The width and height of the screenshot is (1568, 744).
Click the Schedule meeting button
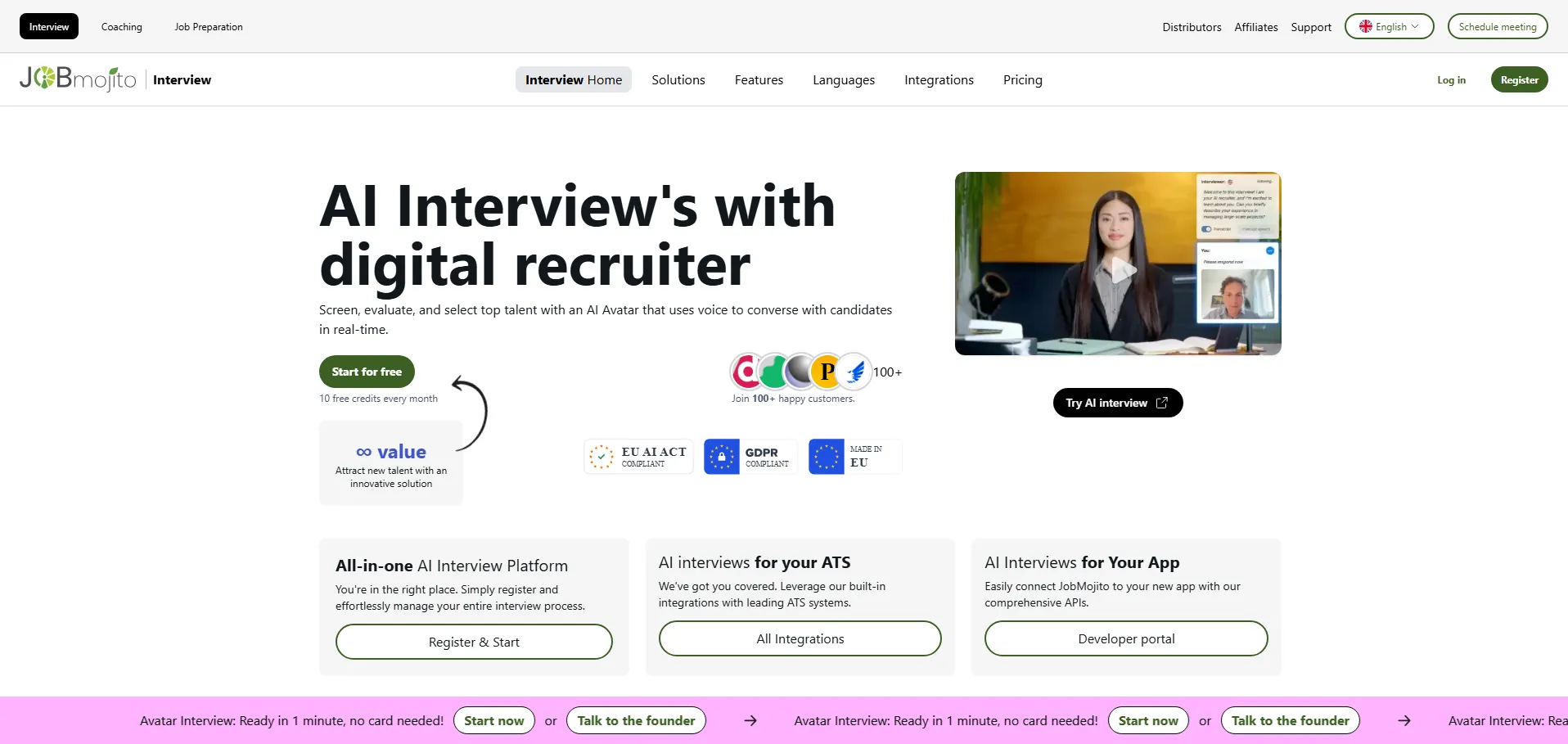[1498, 26]
